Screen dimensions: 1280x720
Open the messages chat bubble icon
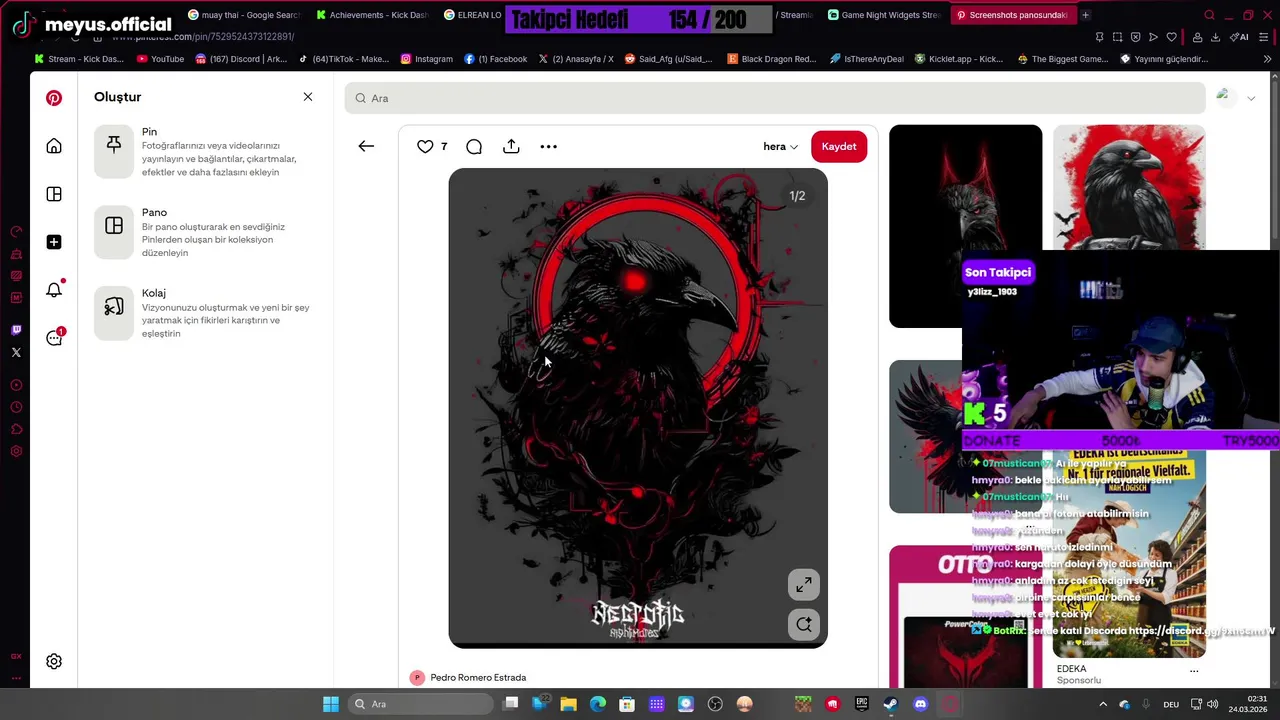[54, 338]
